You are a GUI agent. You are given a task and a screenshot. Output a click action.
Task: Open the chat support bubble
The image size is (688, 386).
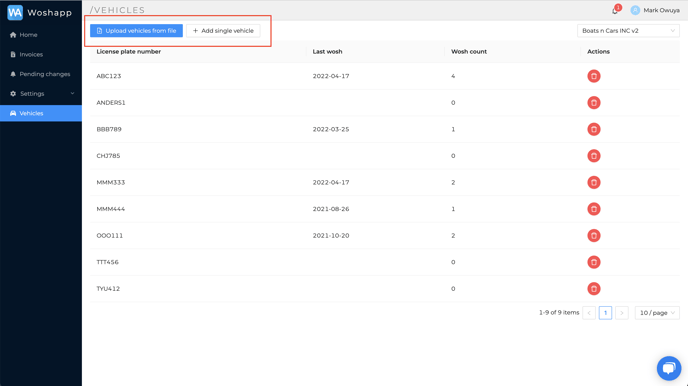coord(669,368)
